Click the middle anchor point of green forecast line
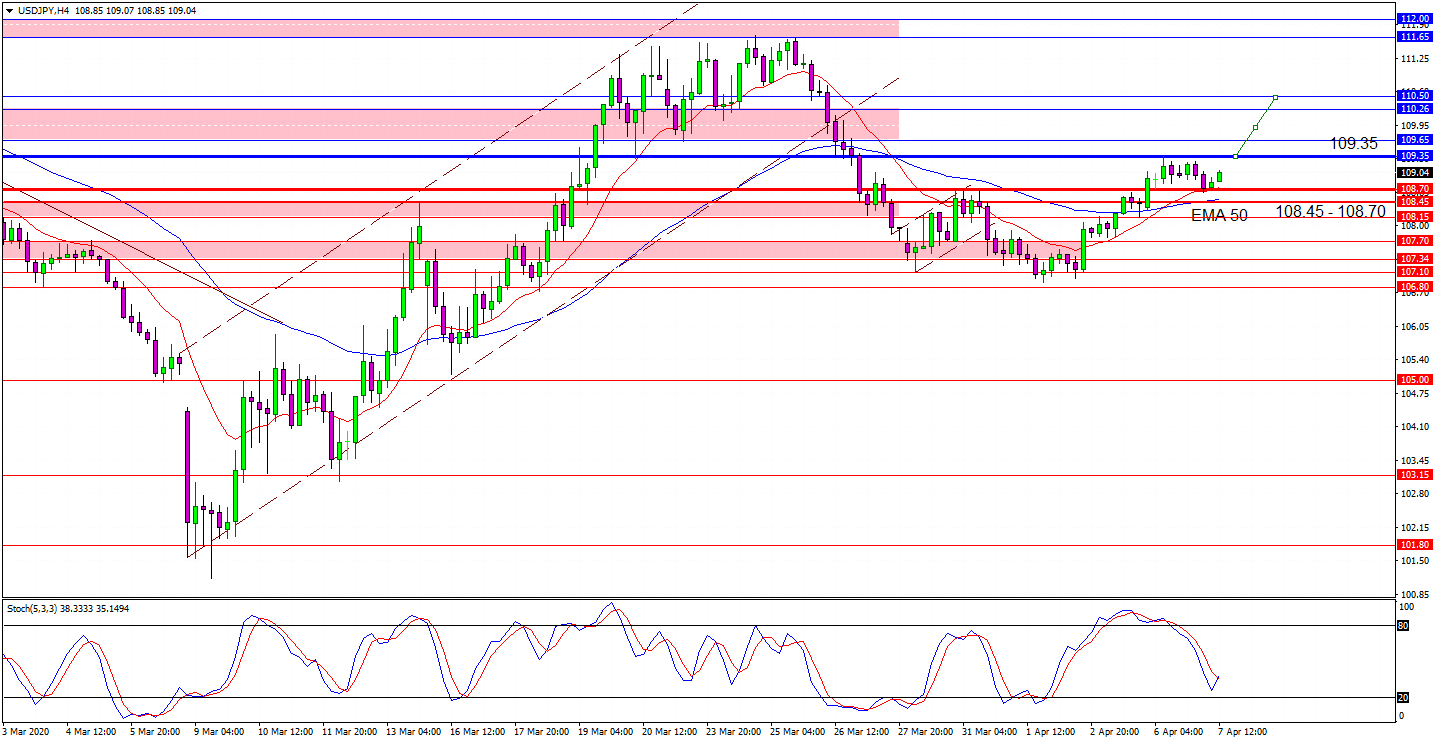The width and height of the screenshot is (1436, 743). 1255,127
